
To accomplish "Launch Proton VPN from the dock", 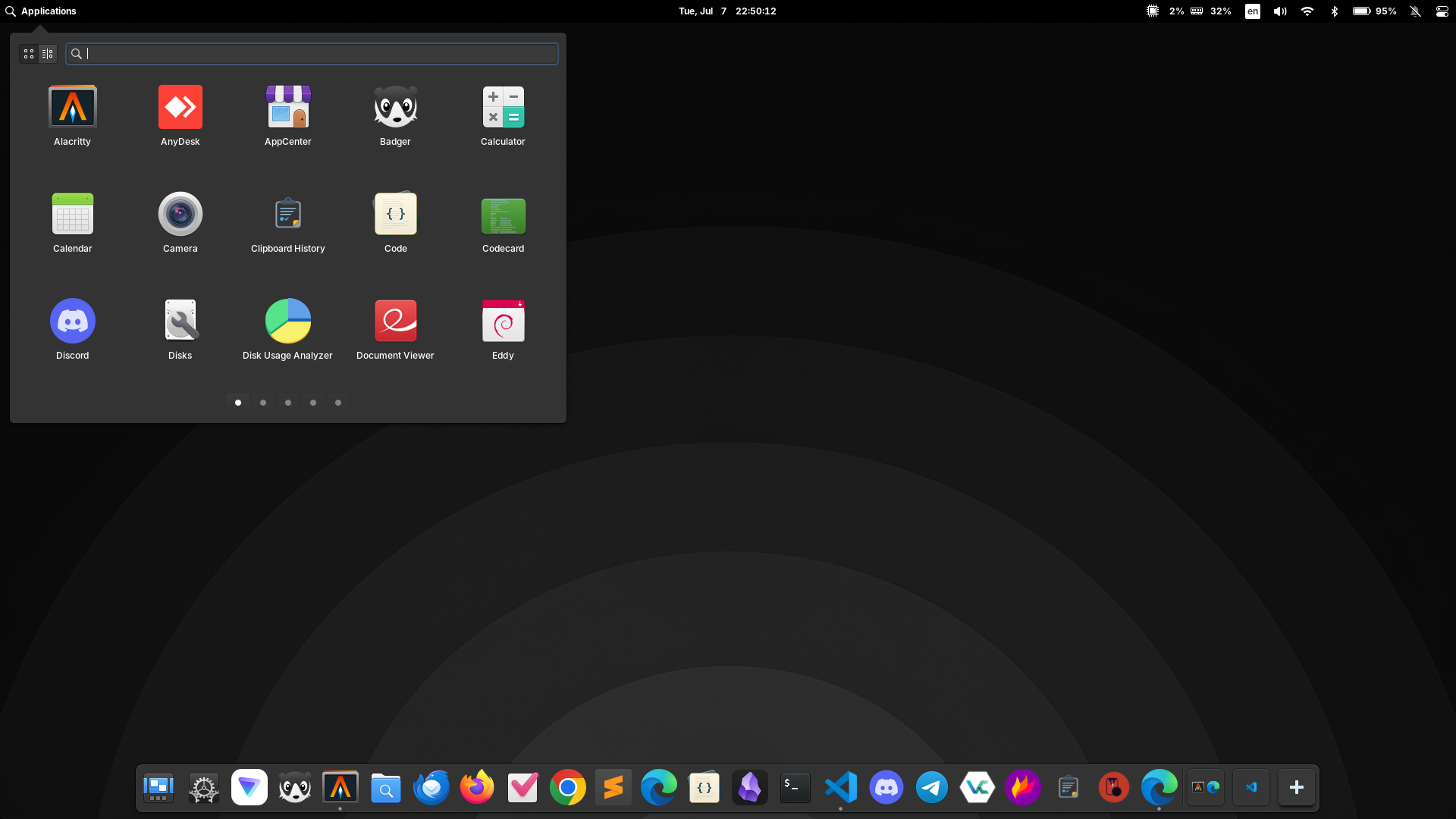I will pos(249,788).
